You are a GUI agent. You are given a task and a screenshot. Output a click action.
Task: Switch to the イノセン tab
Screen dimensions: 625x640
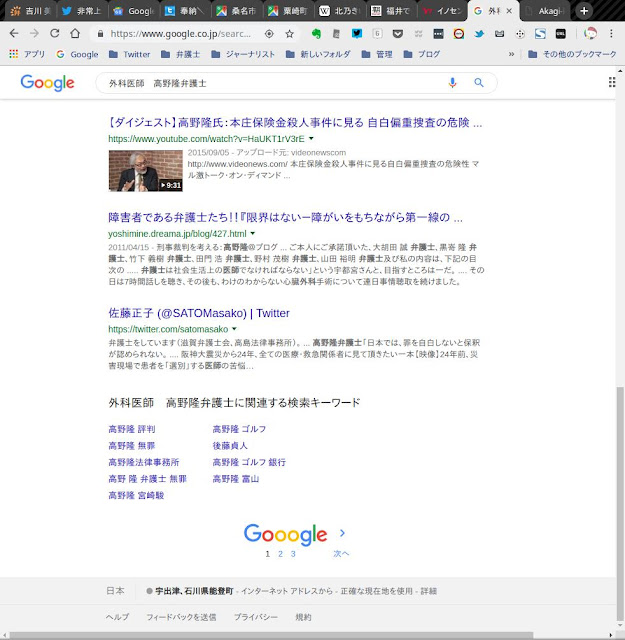coord(442,11)
